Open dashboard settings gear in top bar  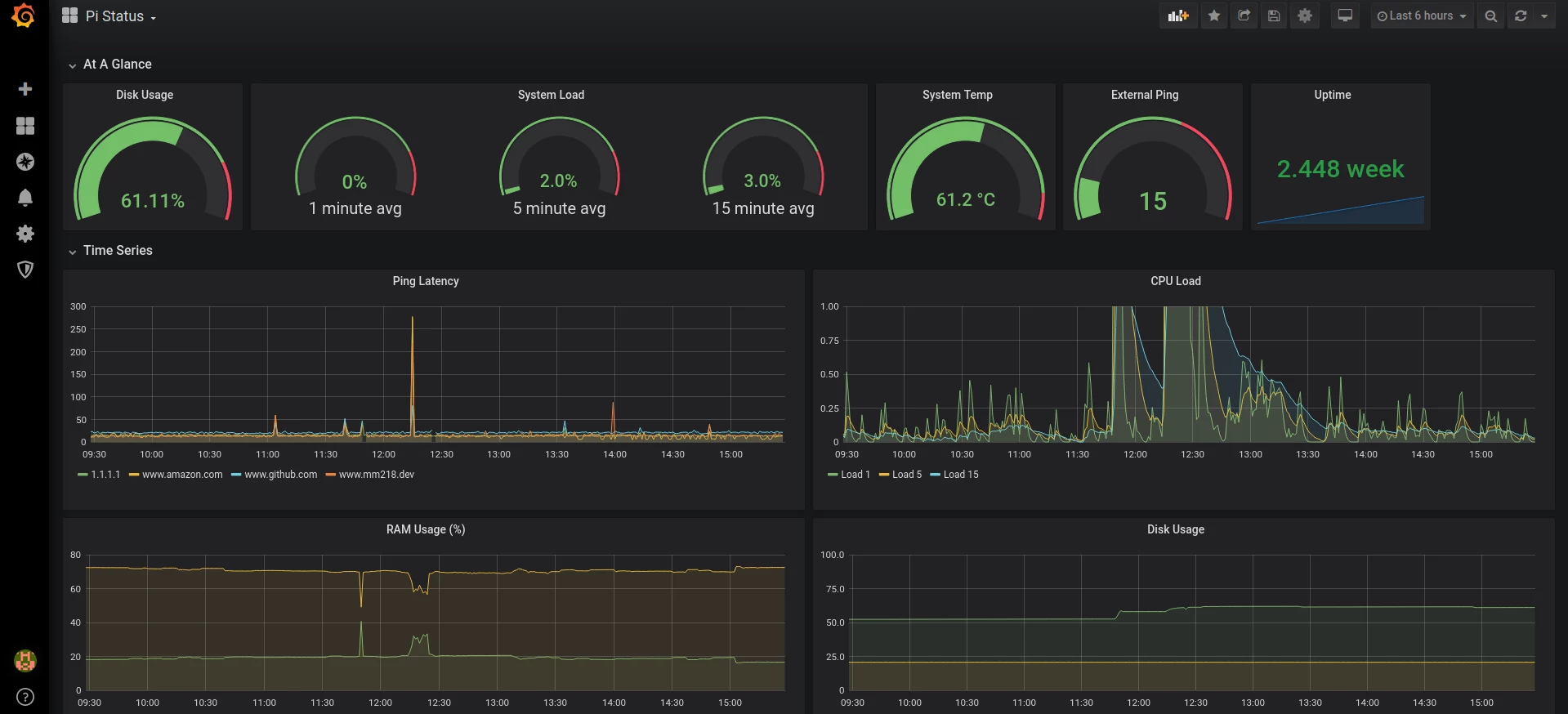[1305, 16]
